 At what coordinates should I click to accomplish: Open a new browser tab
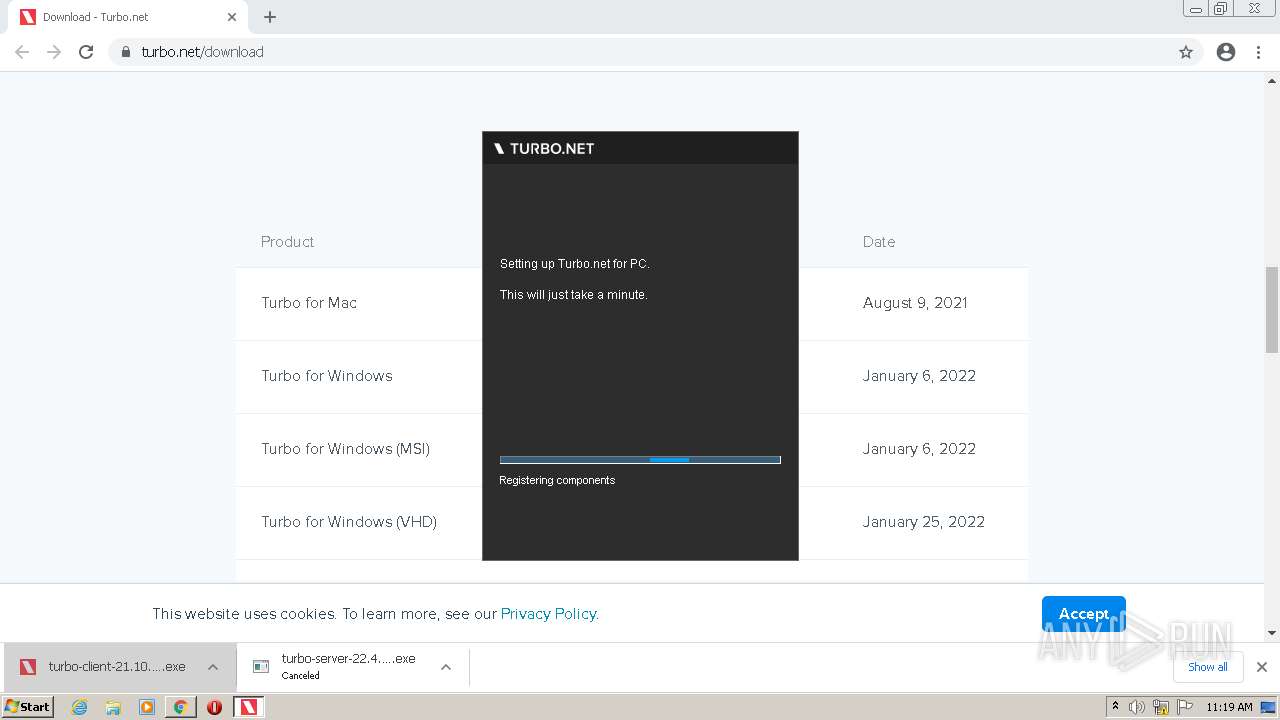point(270,17)
